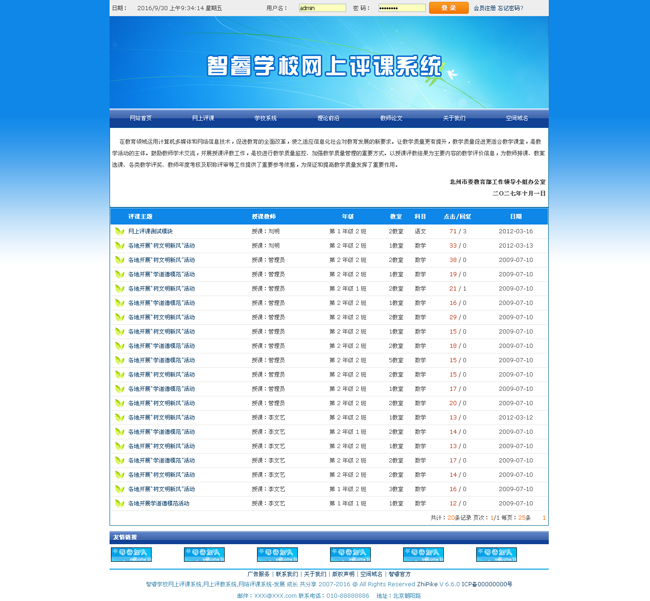Open the 空间域名 navigation item
The height and width of the screenshot is (601, 650).
tap(517, 118)
